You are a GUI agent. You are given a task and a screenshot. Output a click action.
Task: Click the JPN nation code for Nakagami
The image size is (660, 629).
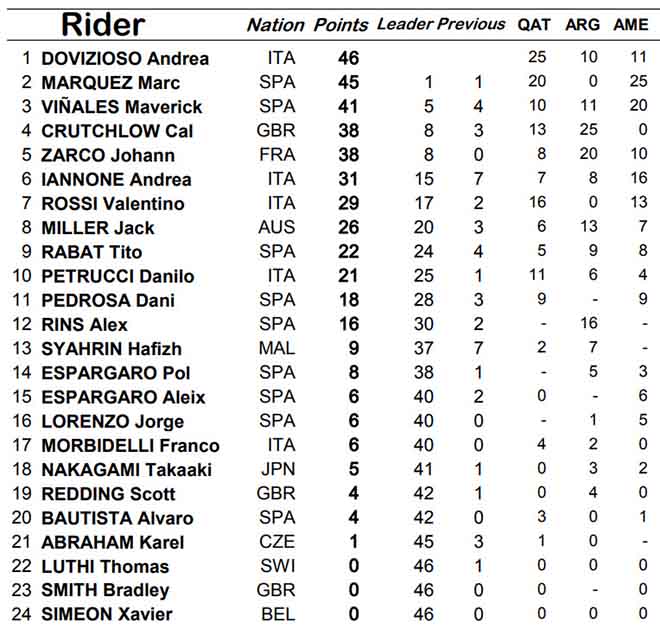click(x=277, y=470)
